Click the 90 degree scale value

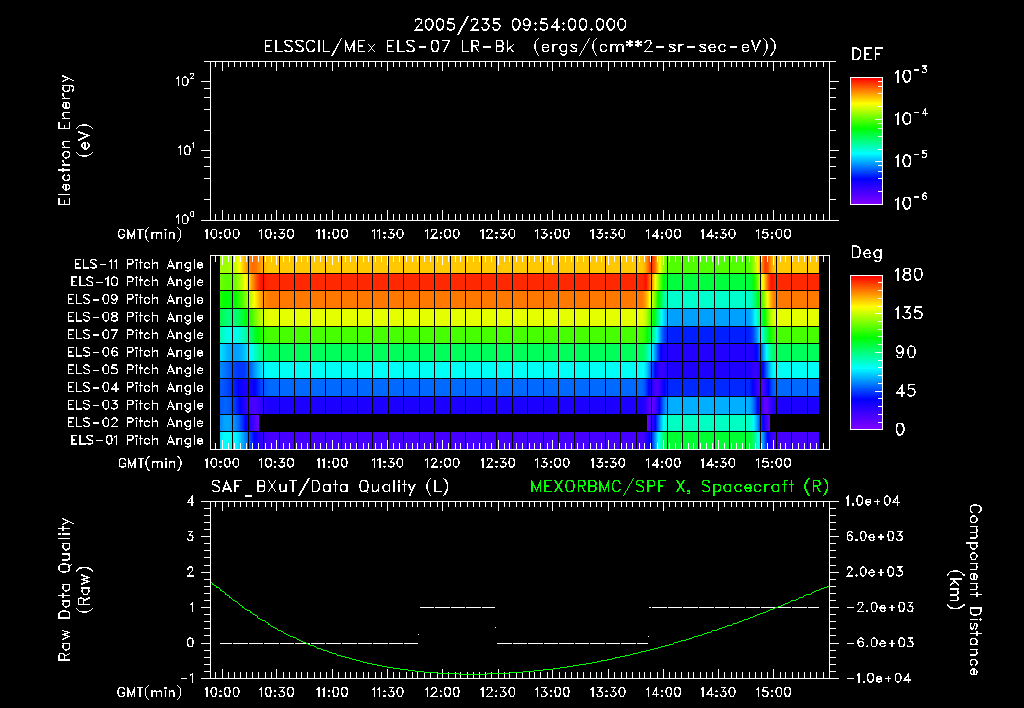(x=906, y=352)
